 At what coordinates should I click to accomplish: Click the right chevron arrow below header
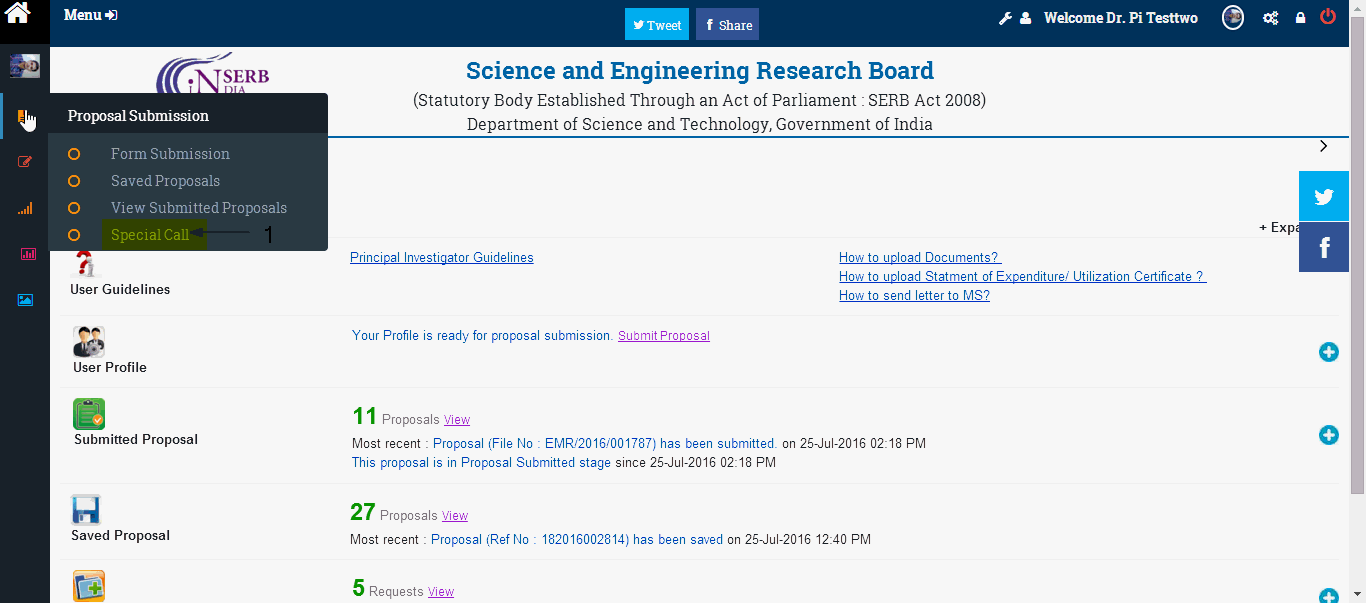(x=1323, y=146)
